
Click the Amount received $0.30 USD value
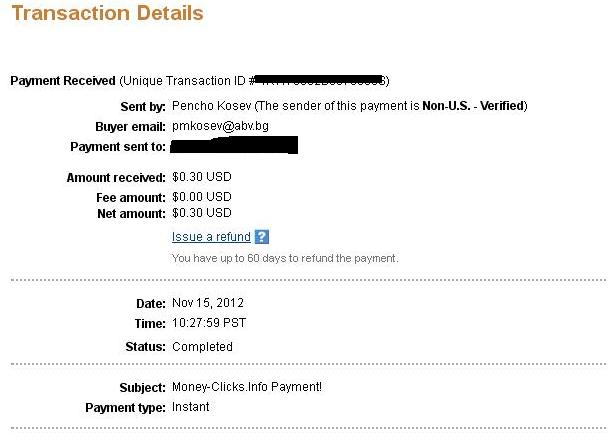coord(202,177)
